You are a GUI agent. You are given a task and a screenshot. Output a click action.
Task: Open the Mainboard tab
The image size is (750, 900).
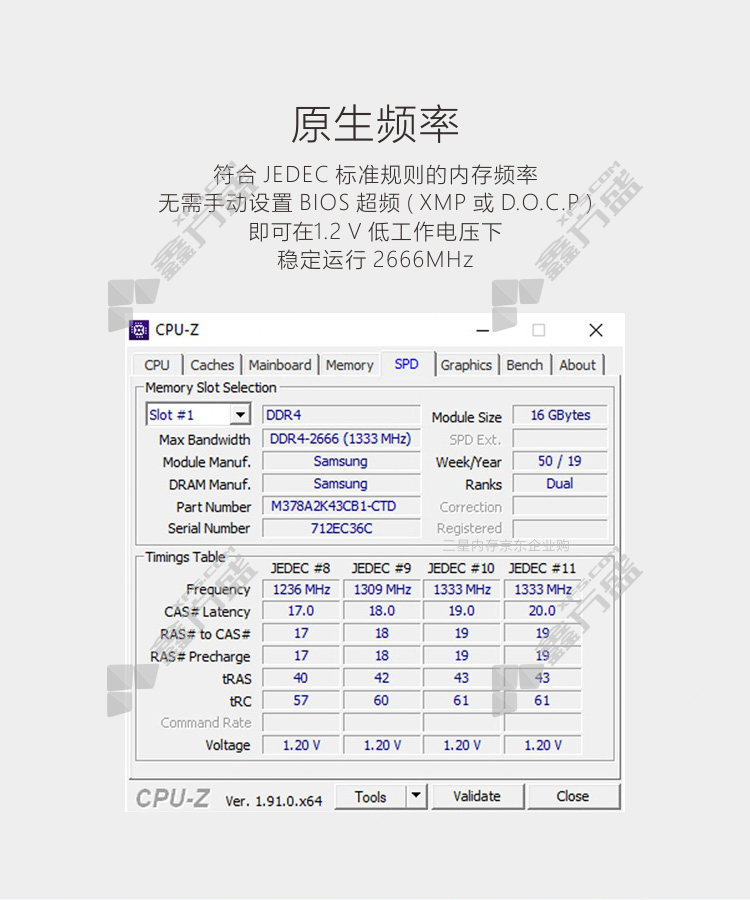[x=279, y=365]
